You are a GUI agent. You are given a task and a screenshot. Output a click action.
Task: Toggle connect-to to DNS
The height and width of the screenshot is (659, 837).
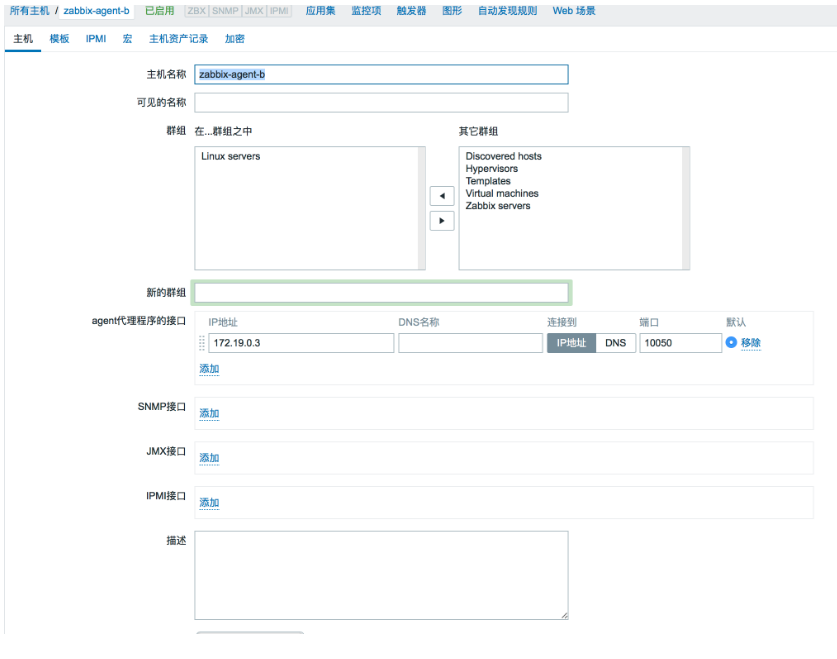pyautogui.click(x=615, y=343)
